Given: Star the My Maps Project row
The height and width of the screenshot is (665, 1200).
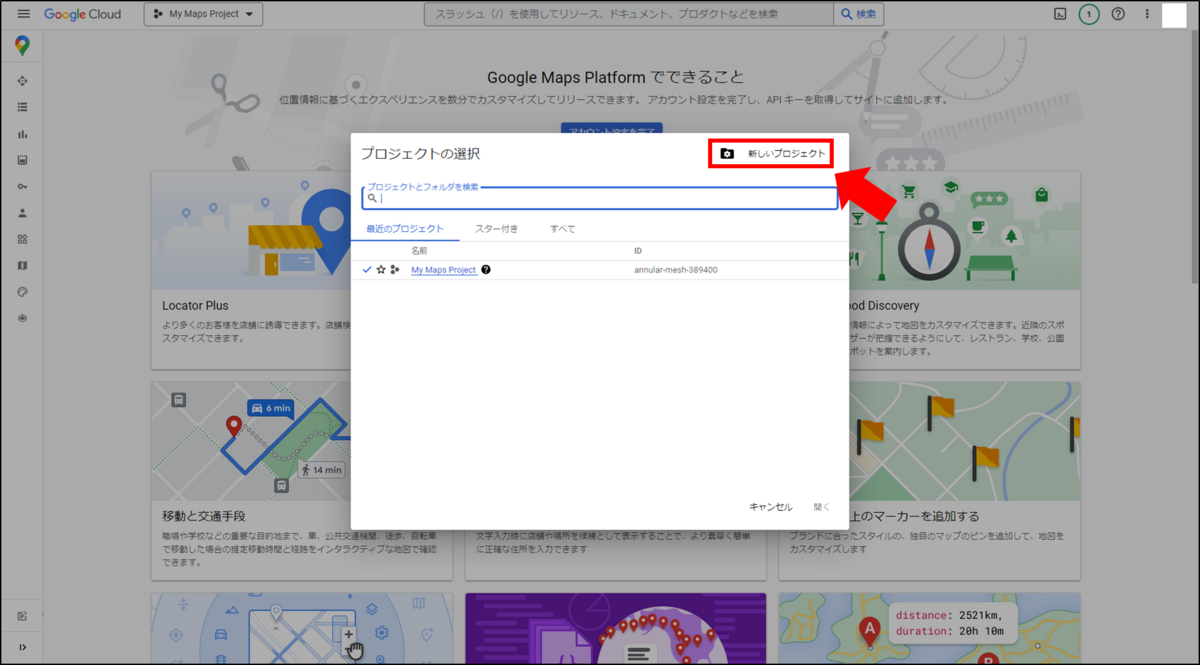Looking at the screenshot, I should (381, 270).
